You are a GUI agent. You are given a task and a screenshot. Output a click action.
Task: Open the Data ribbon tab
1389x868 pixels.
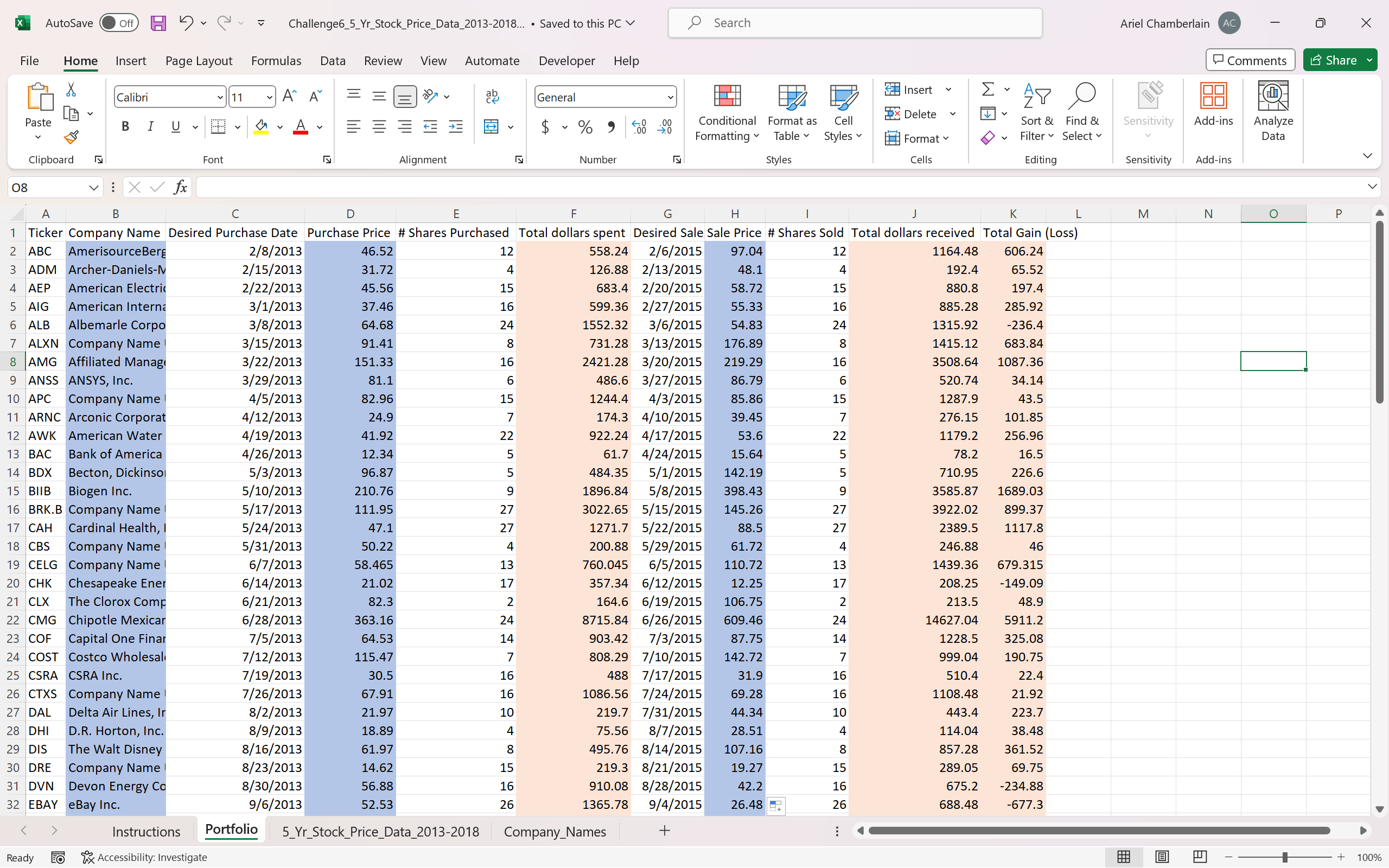point(332,60)
